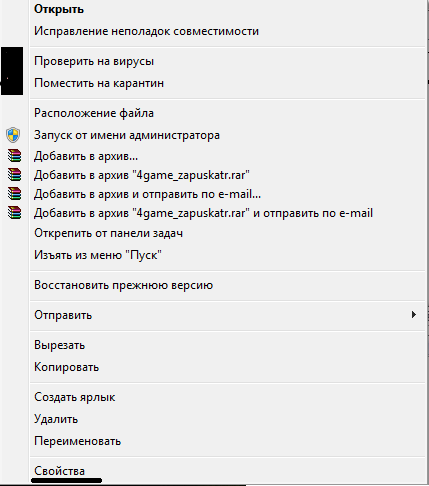Viewport: 429px width, 486px height.
Task: Choose "Поместить на карантин"
Action: point(99,83)
